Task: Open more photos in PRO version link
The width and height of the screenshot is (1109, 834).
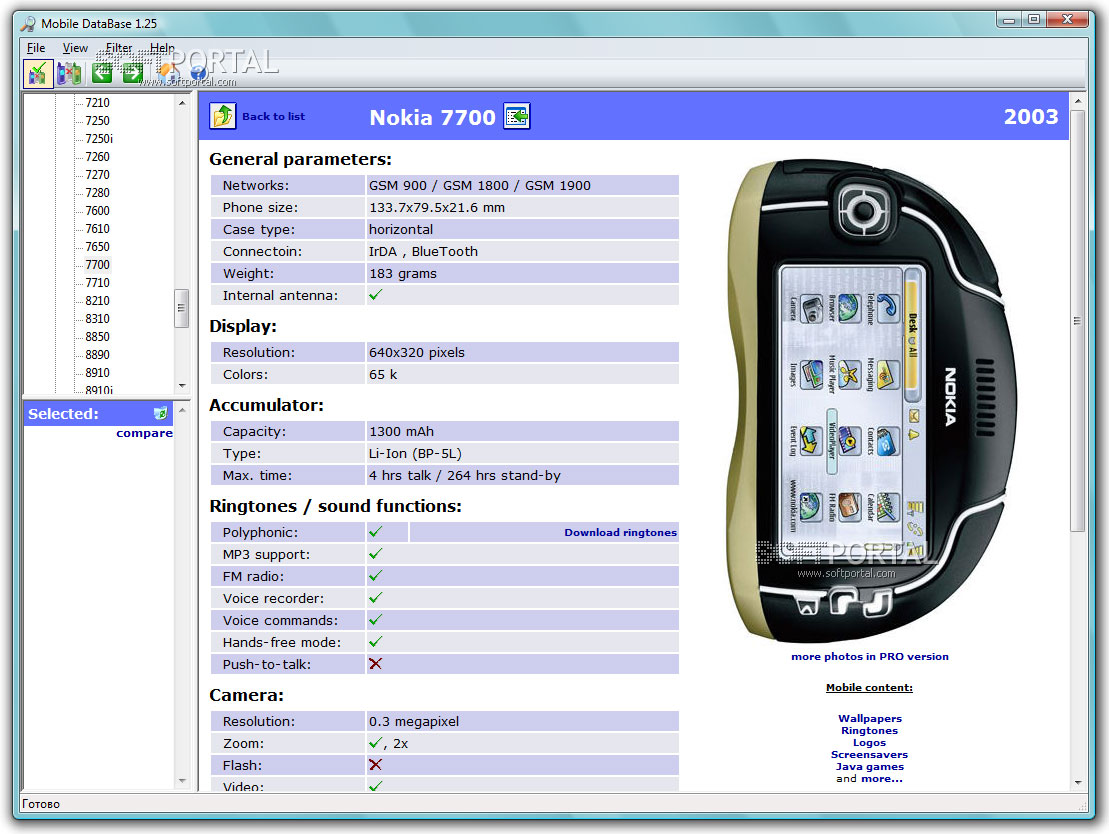Action: coord(870,656)
